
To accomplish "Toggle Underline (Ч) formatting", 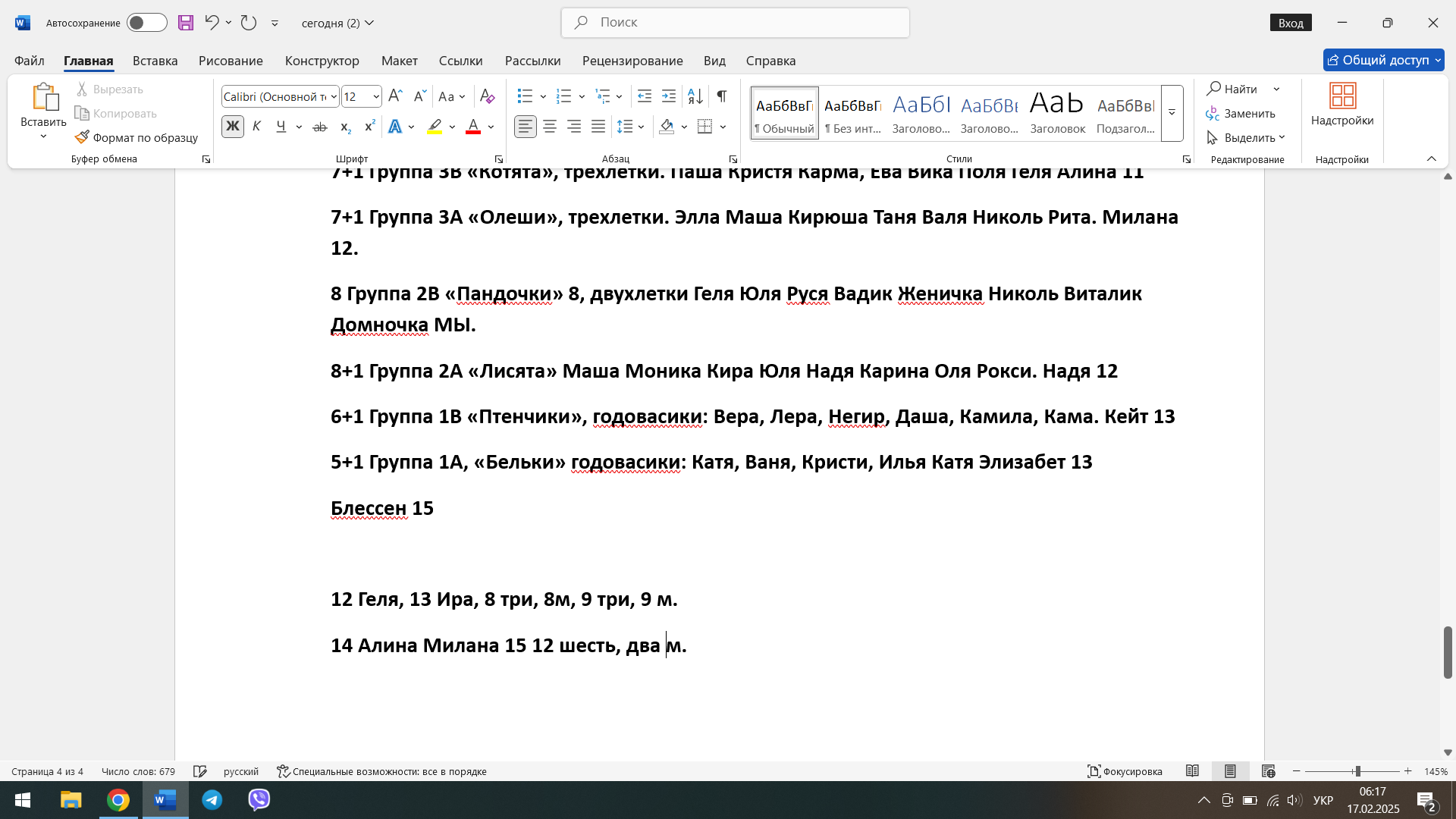I will tap(281, 127).
